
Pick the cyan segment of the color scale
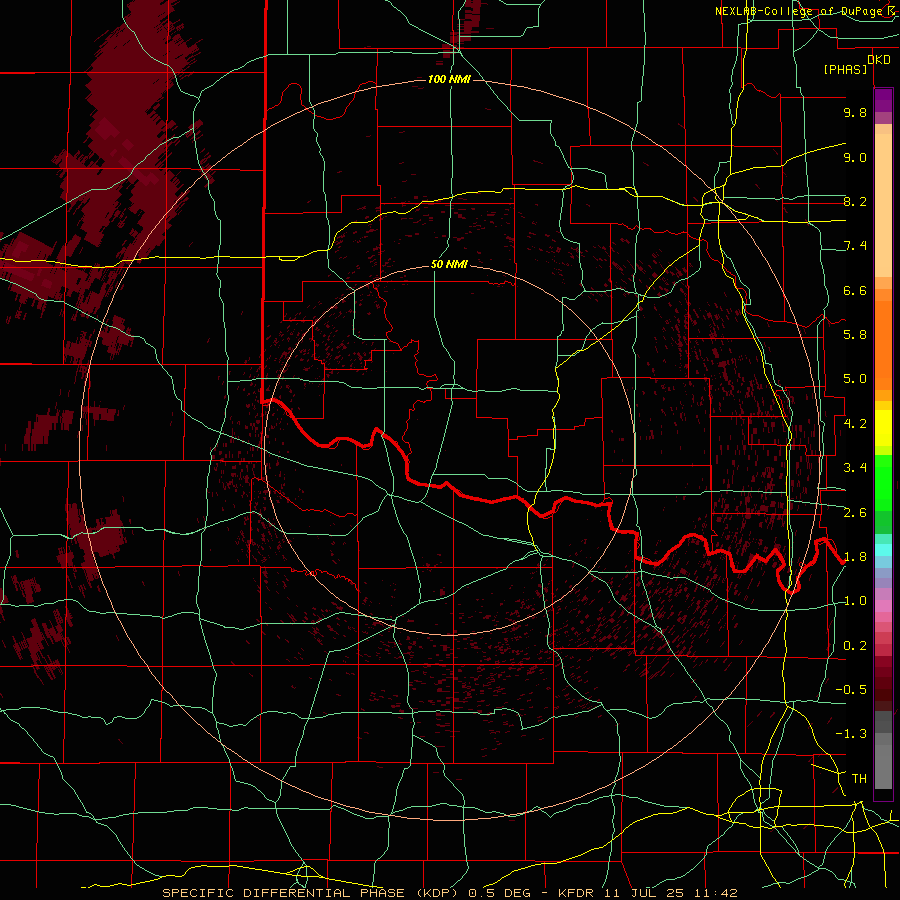click(x=883, y=550)
